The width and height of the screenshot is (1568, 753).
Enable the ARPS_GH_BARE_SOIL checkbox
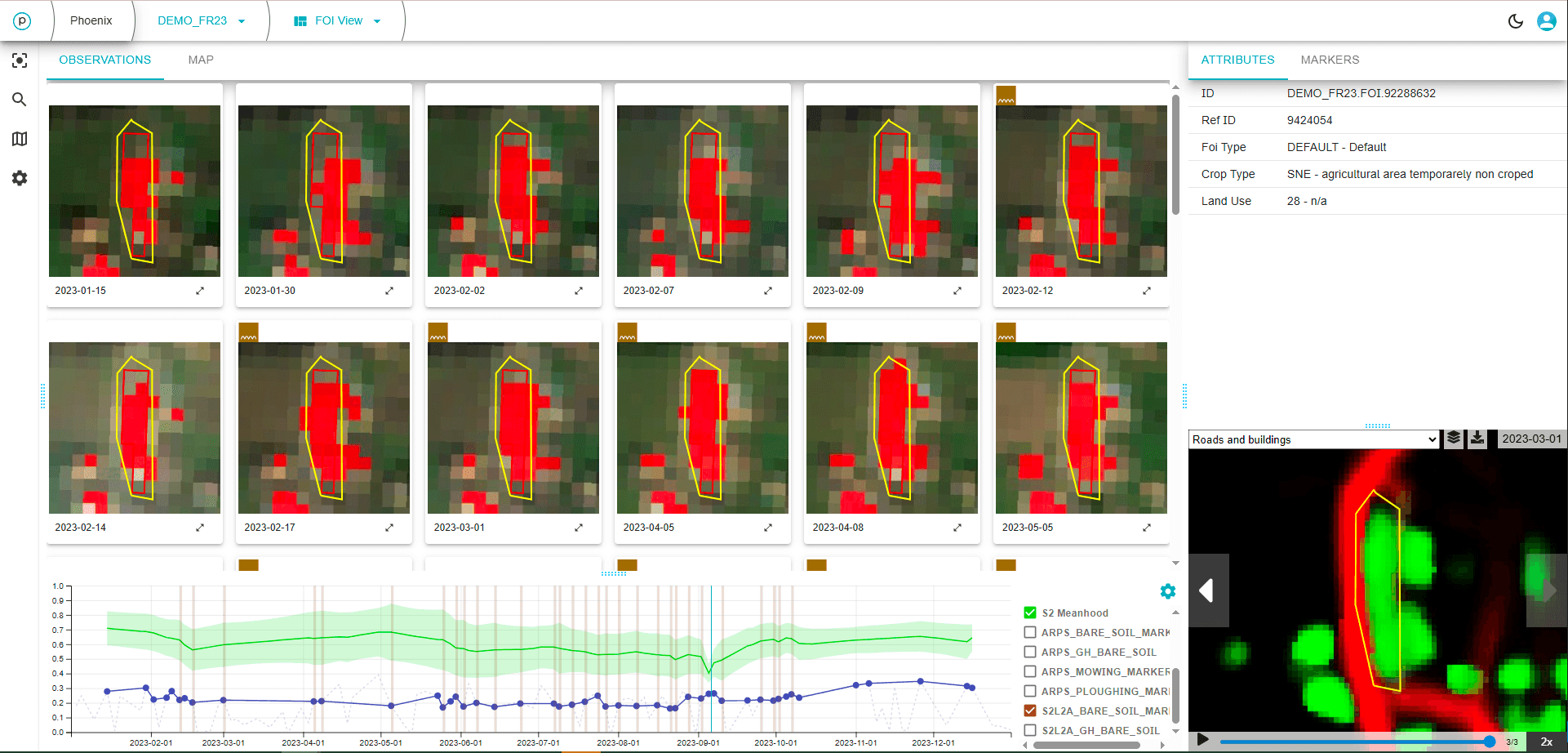coord(1030,652)
